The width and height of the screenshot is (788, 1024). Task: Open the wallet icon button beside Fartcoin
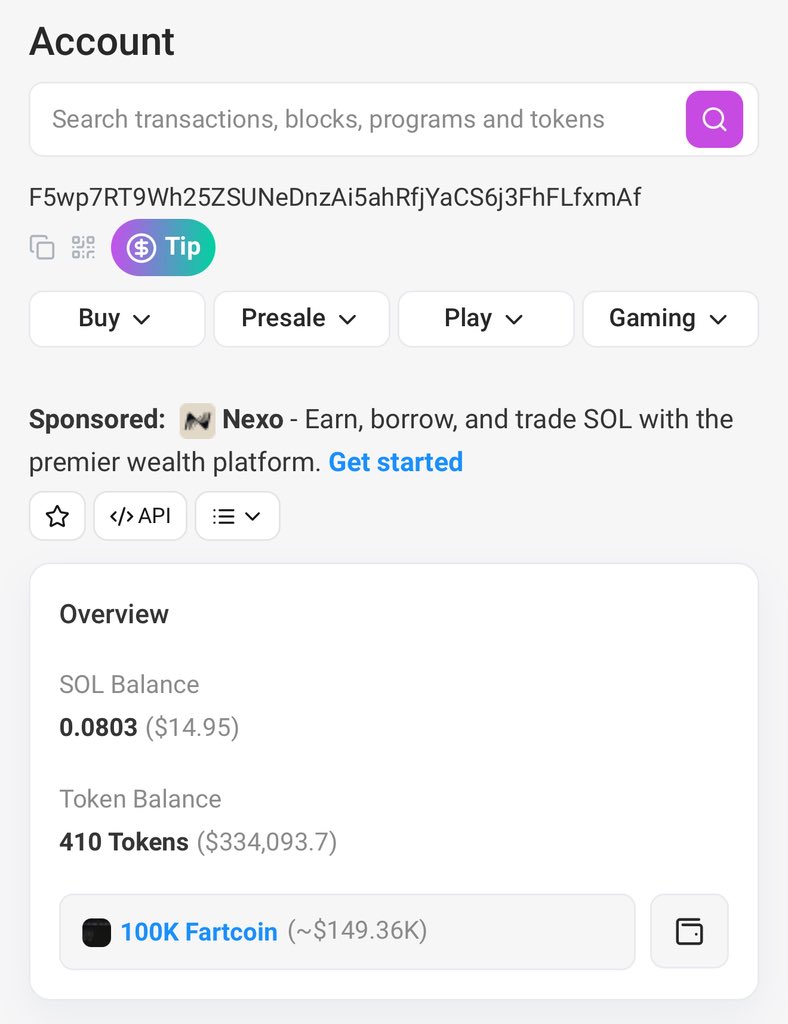click(x=689, y=931)
